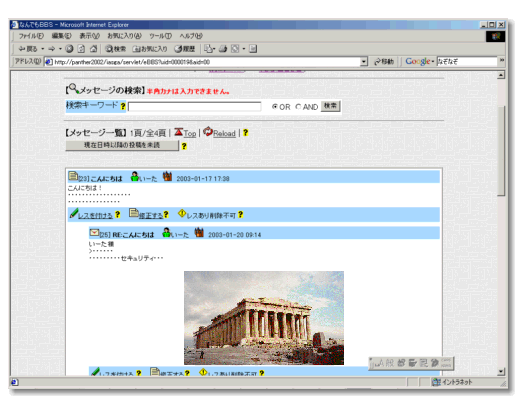Open the Google toolbar dropdown arrow

(x=433, y=62)
